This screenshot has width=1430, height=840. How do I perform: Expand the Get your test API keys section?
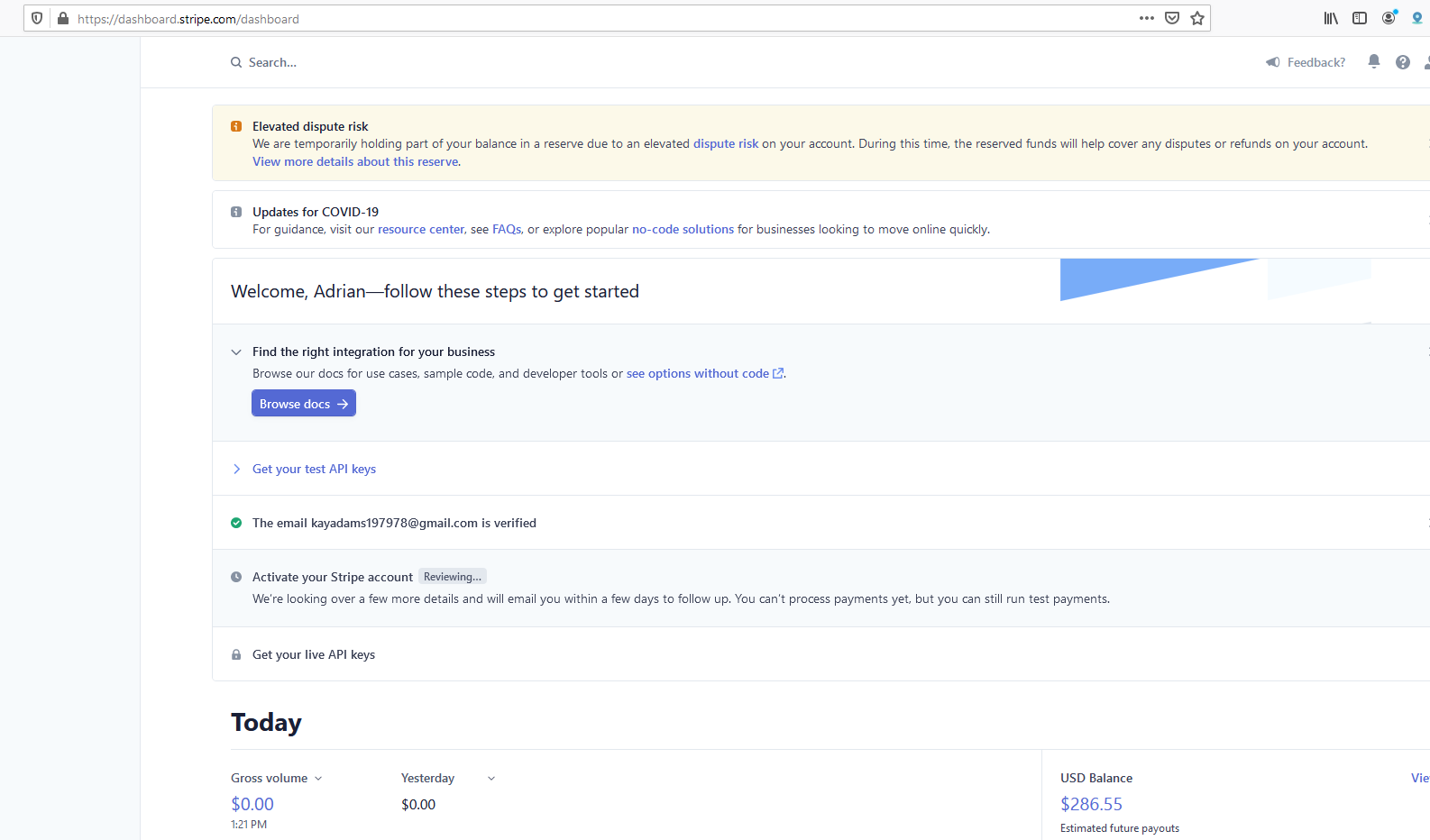pyautogui.click(x=236, y=469)
